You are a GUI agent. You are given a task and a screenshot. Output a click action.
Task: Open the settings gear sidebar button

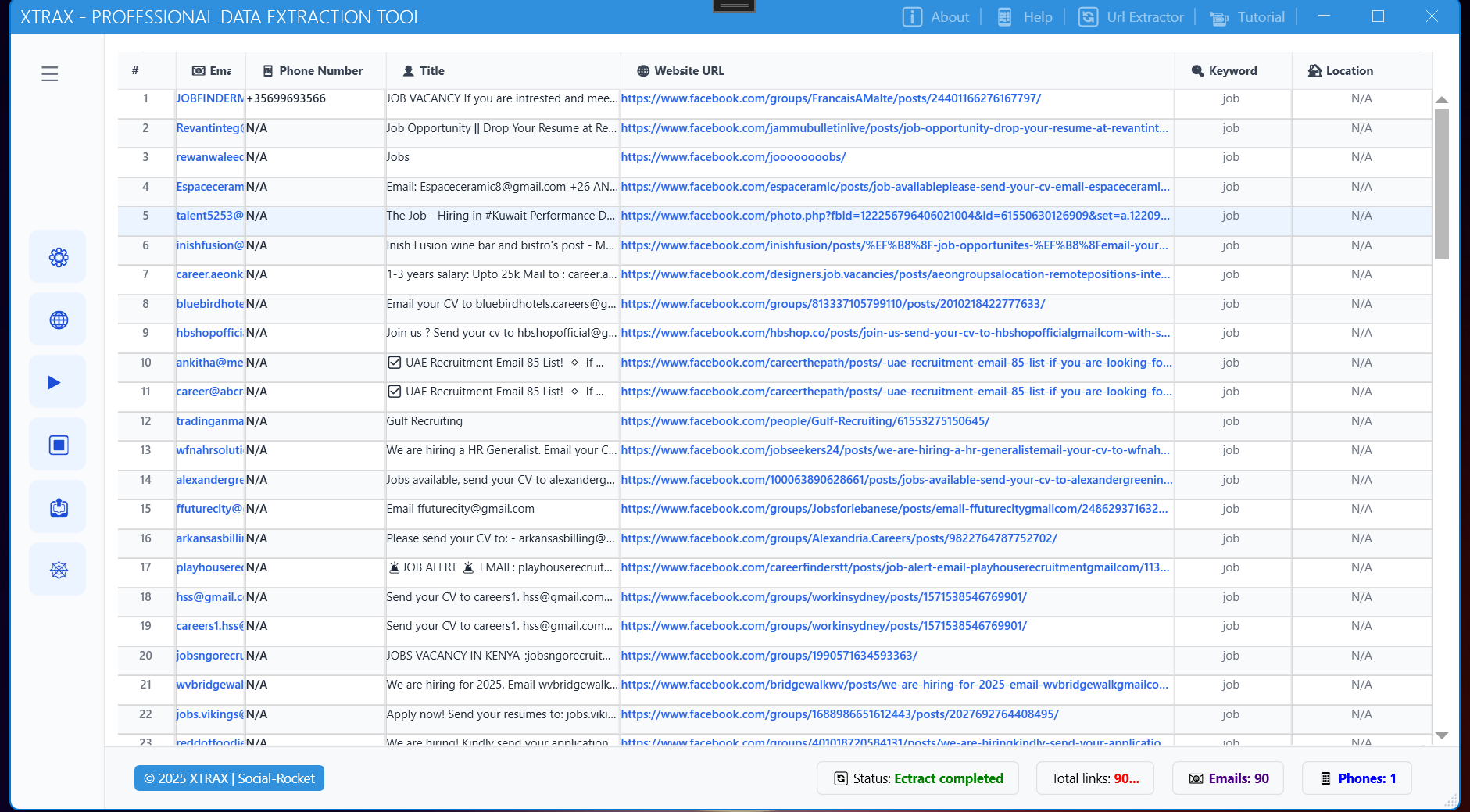click(x=59, y=257)
